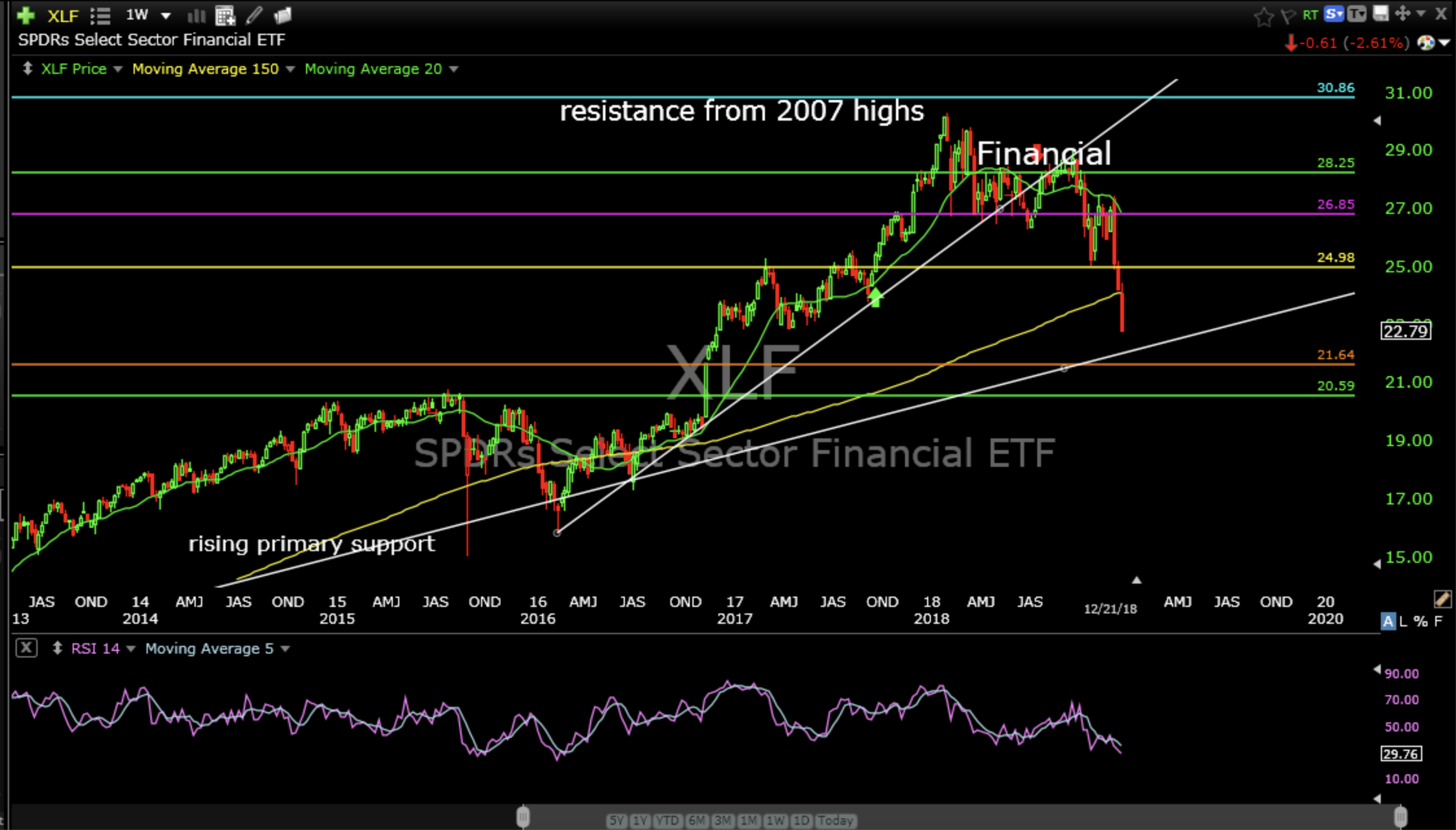Toggle the star favorite icon

point(1263,16)
